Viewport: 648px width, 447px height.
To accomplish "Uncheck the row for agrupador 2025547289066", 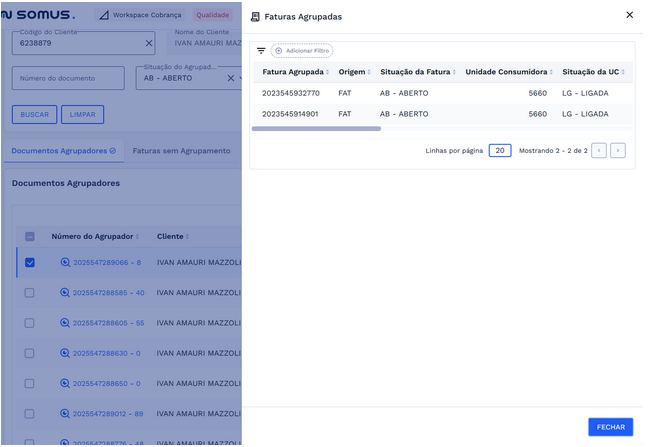I will [x=29, y=263].
